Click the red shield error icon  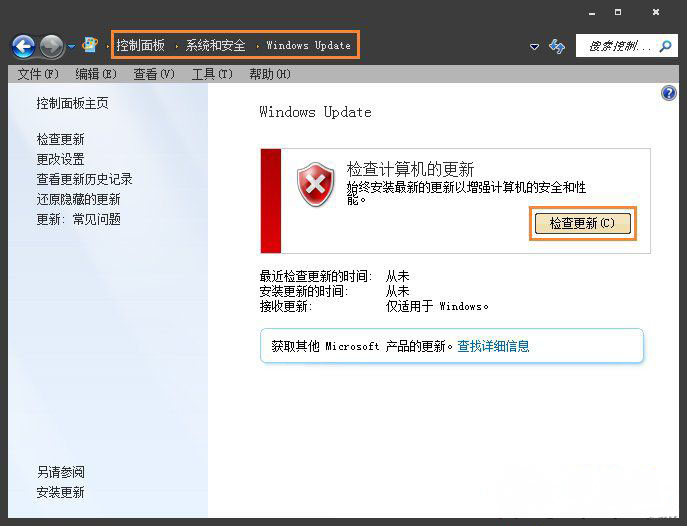[x=315, y=184]
